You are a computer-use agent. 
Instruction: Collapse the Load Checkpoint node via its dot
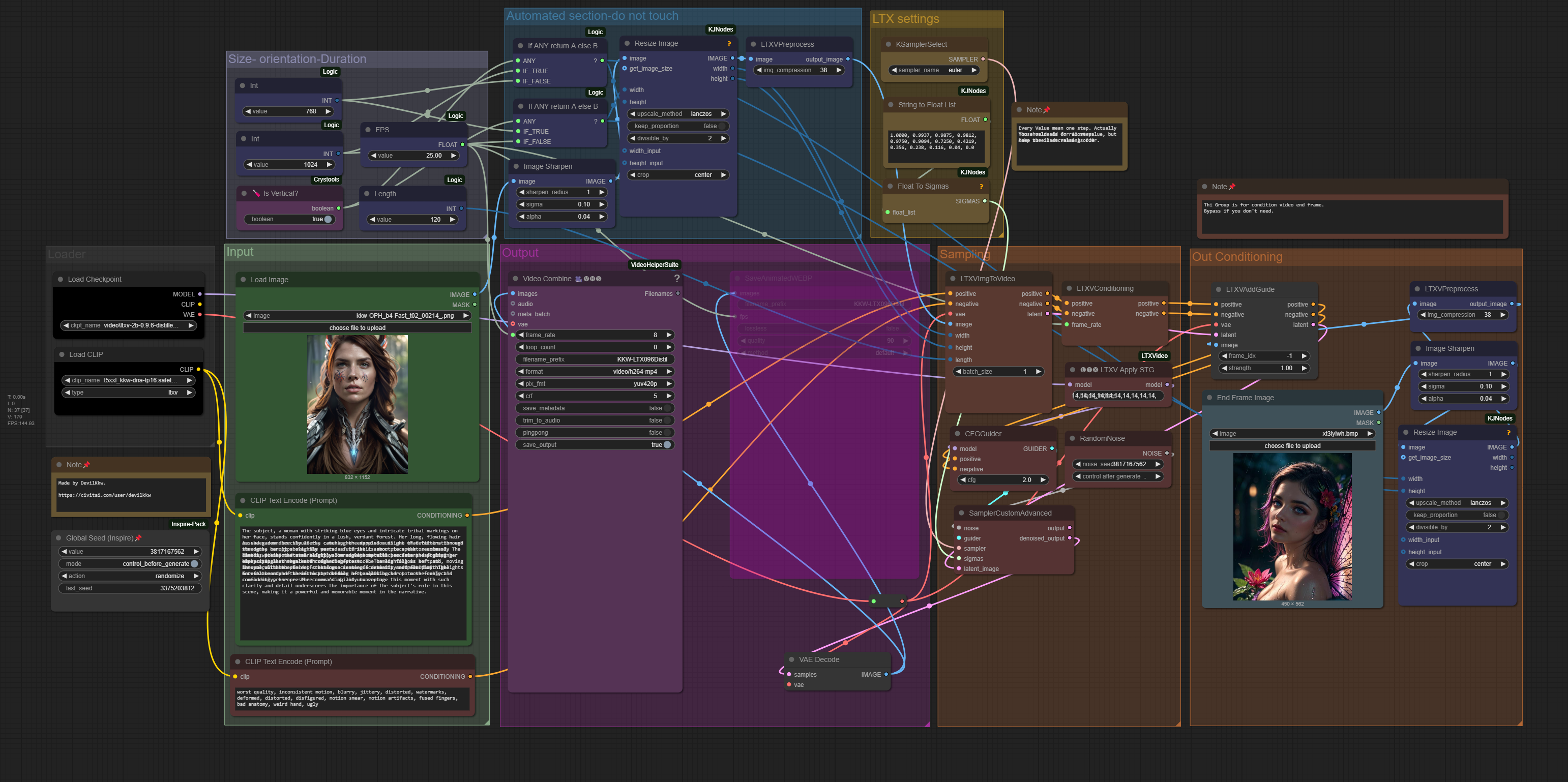tap(60, 279)
